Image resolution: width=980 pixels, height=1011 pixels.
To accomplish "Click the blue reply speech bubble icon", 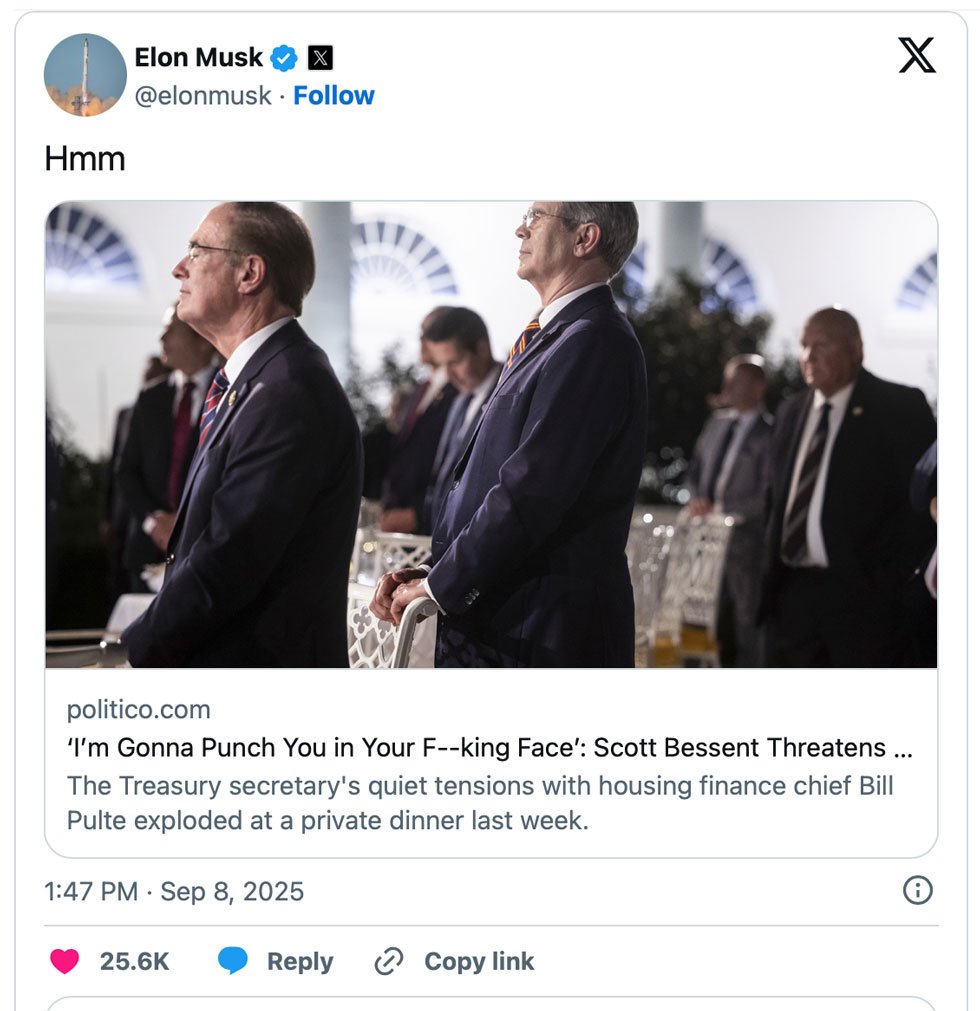I will coord(233,961).
